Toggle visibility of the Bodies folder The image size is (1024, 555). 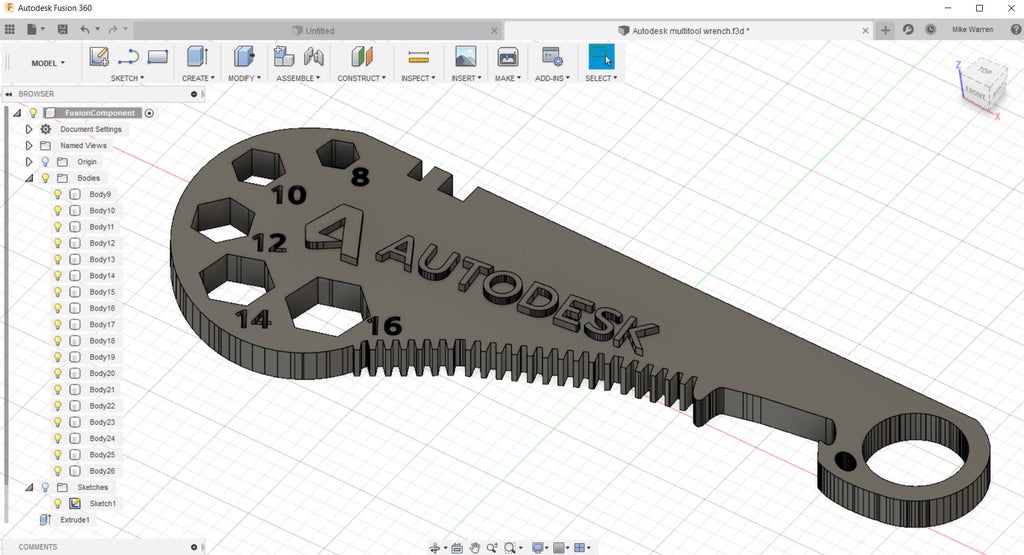45,178
